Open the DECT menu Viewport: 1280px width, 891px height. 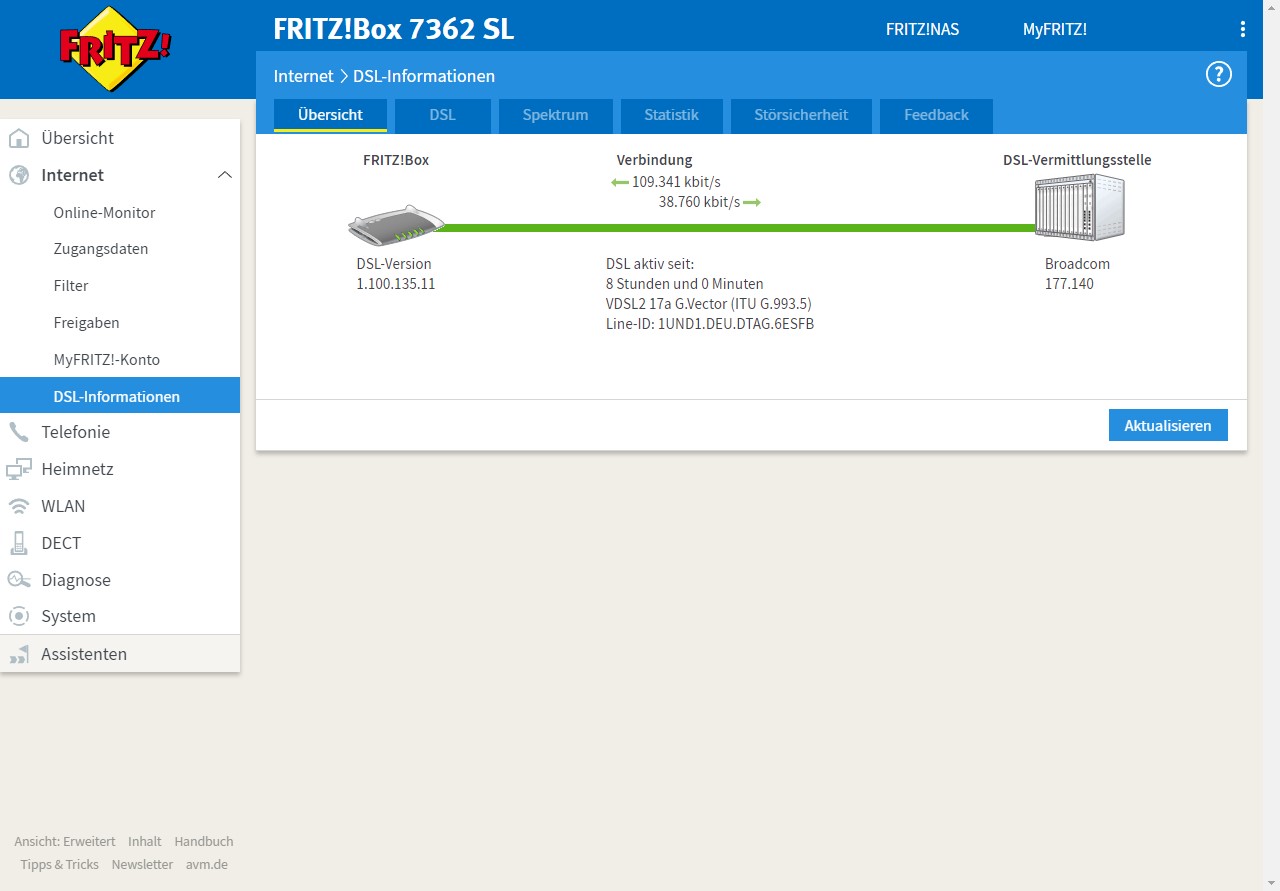tap(120, 543)
